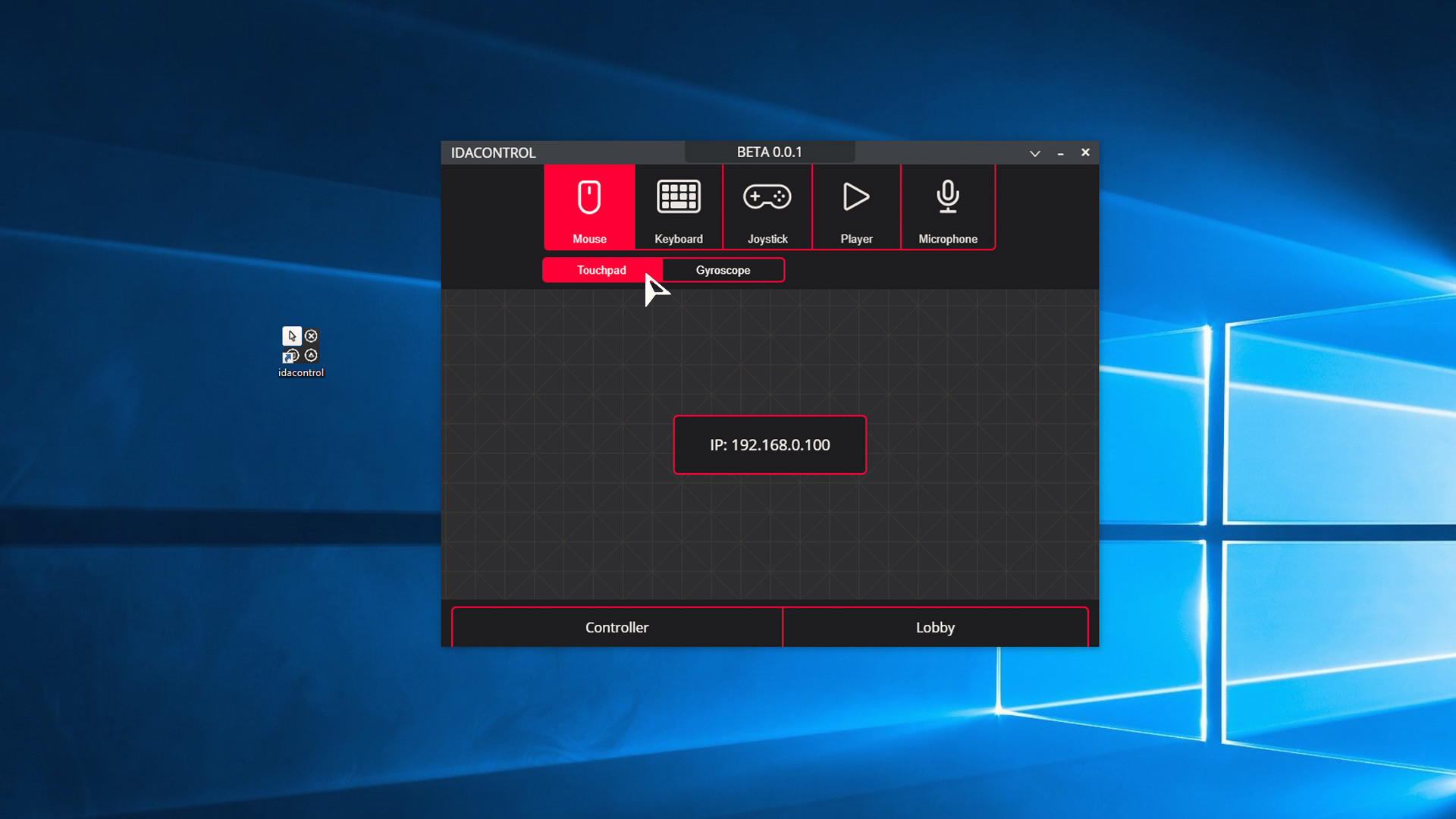The width and height of the screenshot is (1456, 819).
Task: Click the idacontrol desktop shortcut icon
Action: pos(300,346)
